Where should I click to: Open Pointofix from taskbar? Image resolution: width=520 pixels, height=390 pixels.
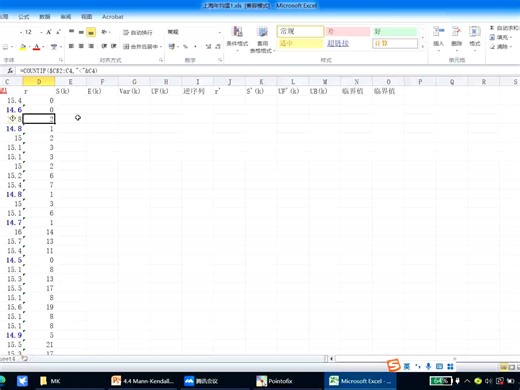pyautogui.click(x=274, y=381)
